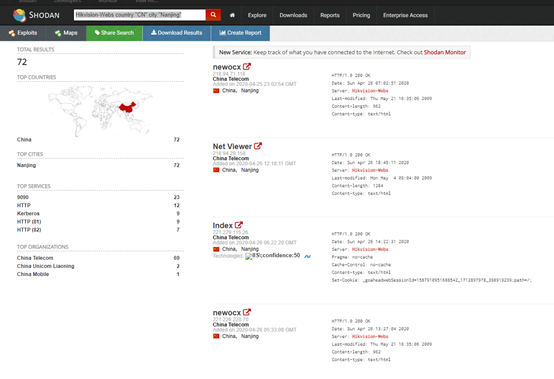Viewport: 554px width, 379px height.
Task: Go to Shodan home via house icon
Action: coord(232,15)
